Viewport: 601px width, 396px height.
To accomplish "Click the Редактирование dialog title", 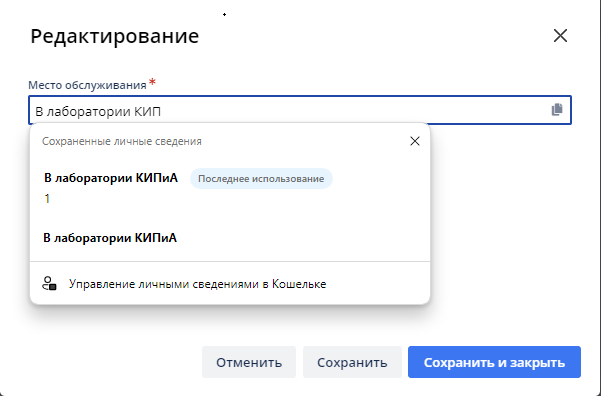I will click(115, 36).
